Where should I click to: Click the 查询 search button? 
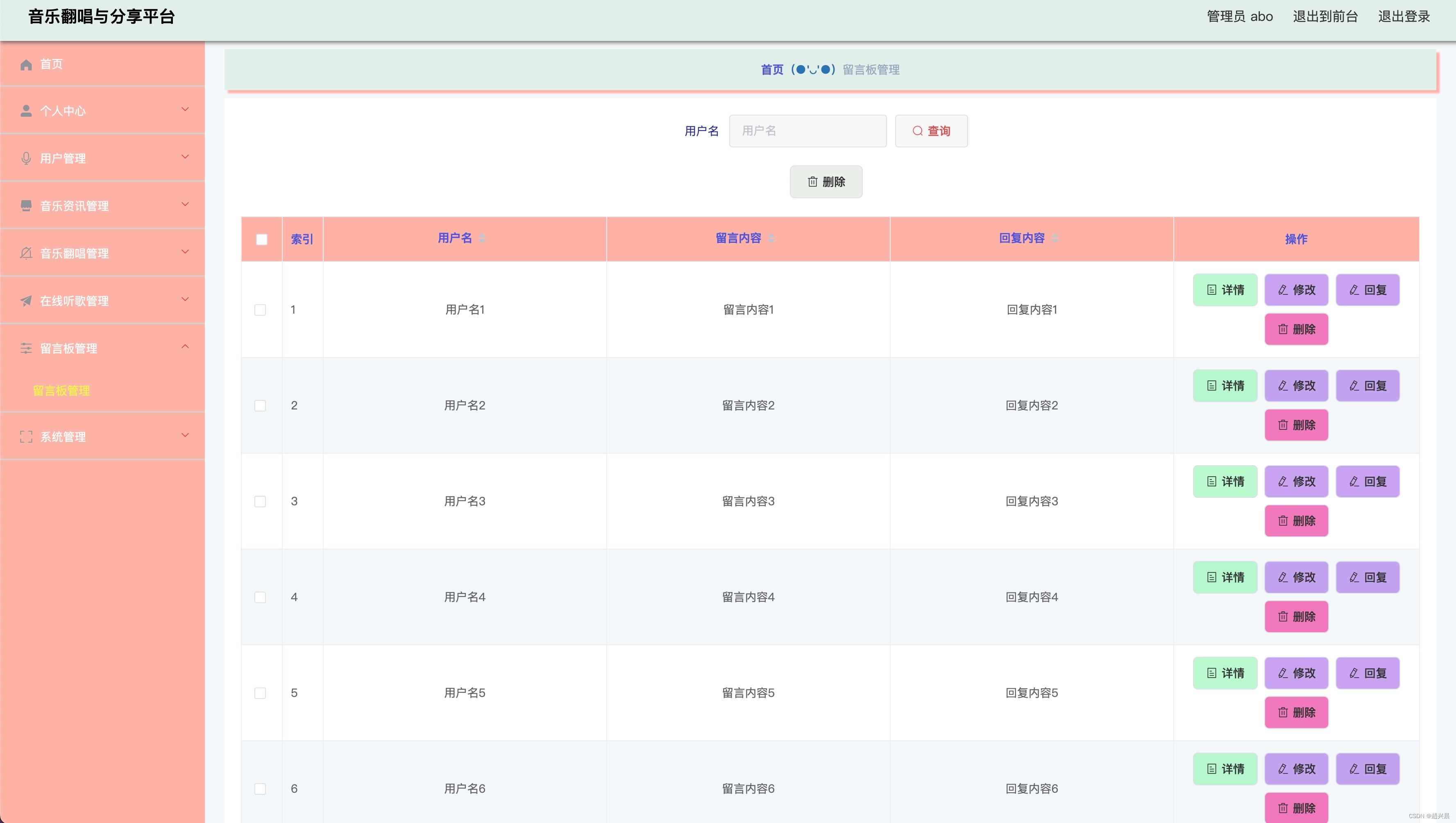[931, 131]
